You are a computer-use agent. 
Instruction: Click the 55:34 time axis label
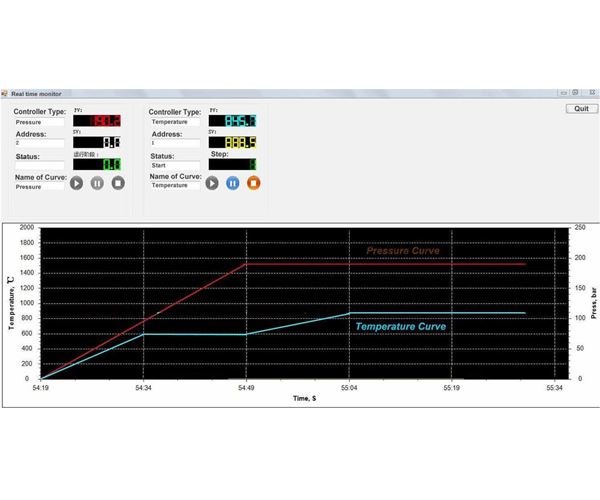pyautogui.click(x=554, y=388)
